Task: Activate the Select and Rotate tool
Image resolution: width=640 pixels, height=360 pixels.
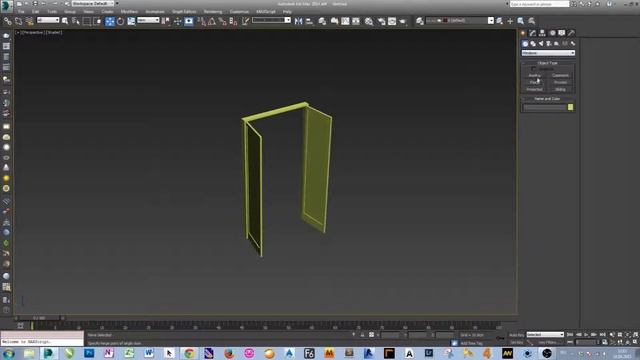Action: tap(120, 21)
